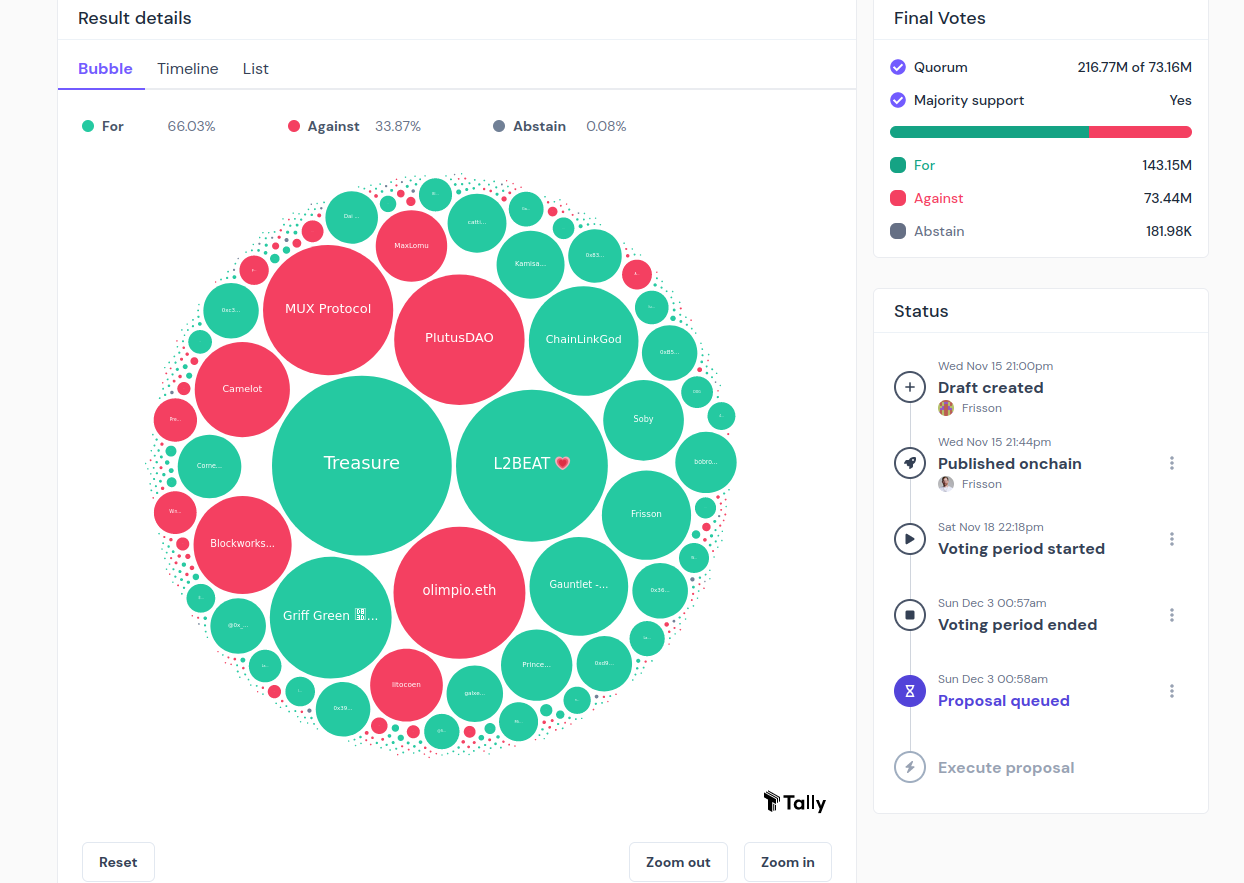This screenshot has width=1244, height=883.
Task: Open options menu for Published onchain
Action: click(x=1172, y=463)
